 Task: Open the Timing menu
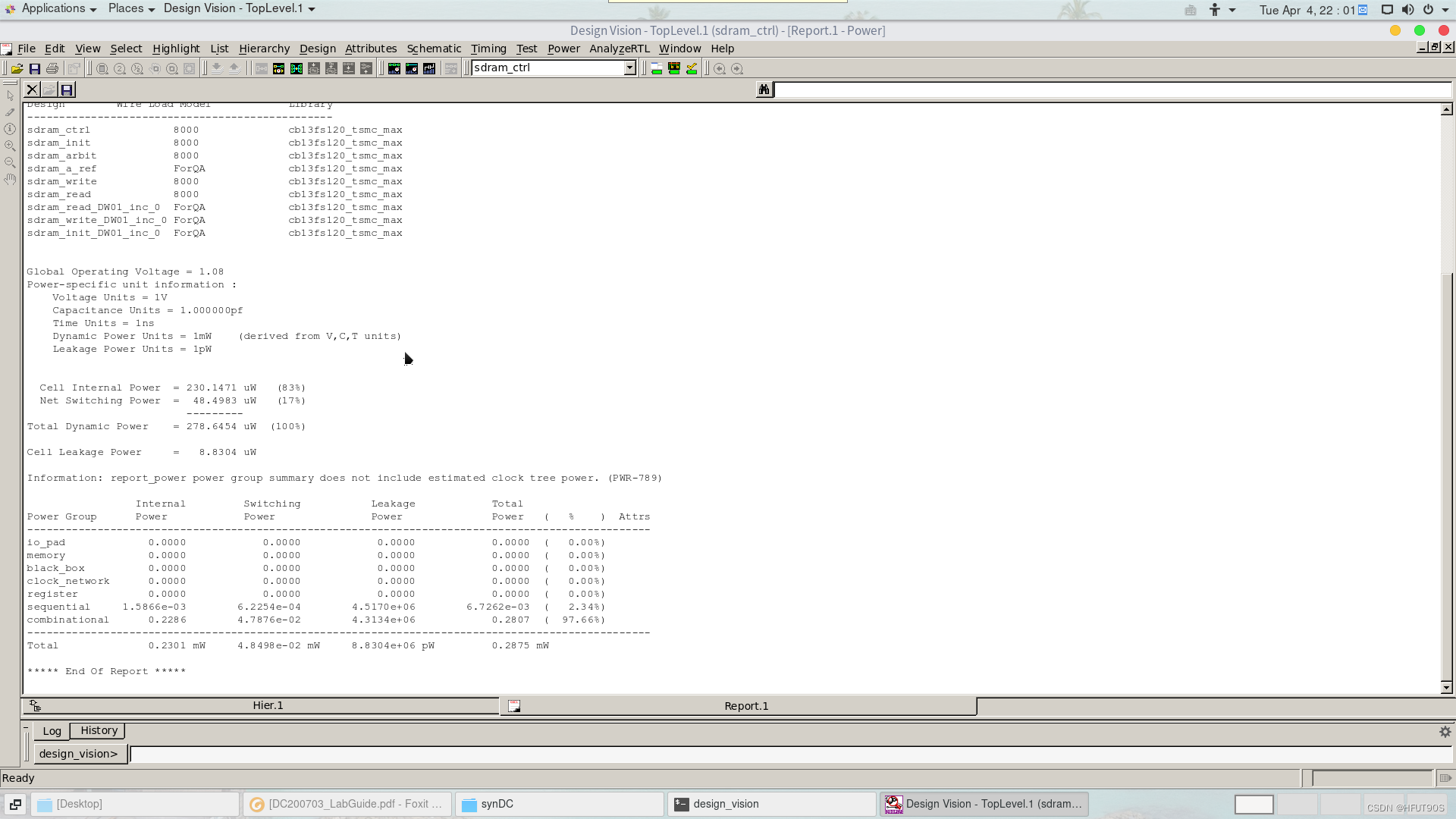[x=488, y=49]
